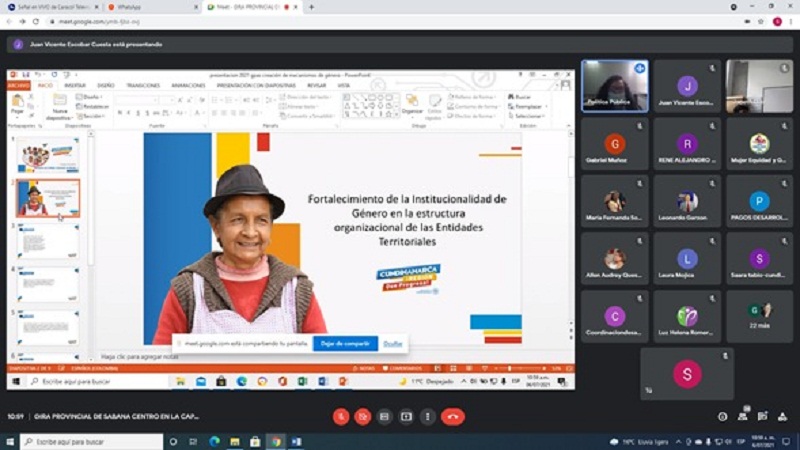The width and height of the screenshot is (800, 450).
Task: Select INICIO ribbon tab in PowerPoint
Action: 45,85
